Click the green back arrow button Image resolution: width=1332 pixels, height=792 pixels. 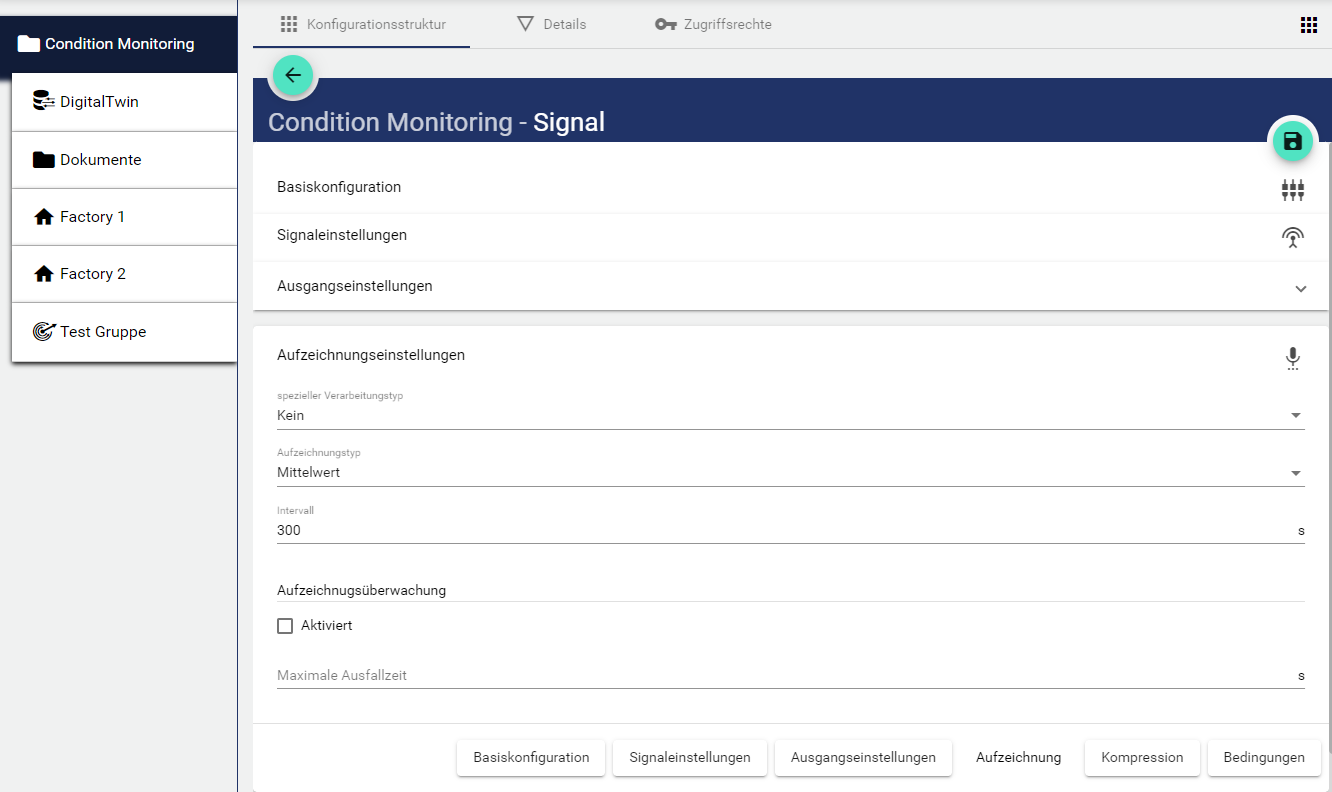tap(292, 75)
